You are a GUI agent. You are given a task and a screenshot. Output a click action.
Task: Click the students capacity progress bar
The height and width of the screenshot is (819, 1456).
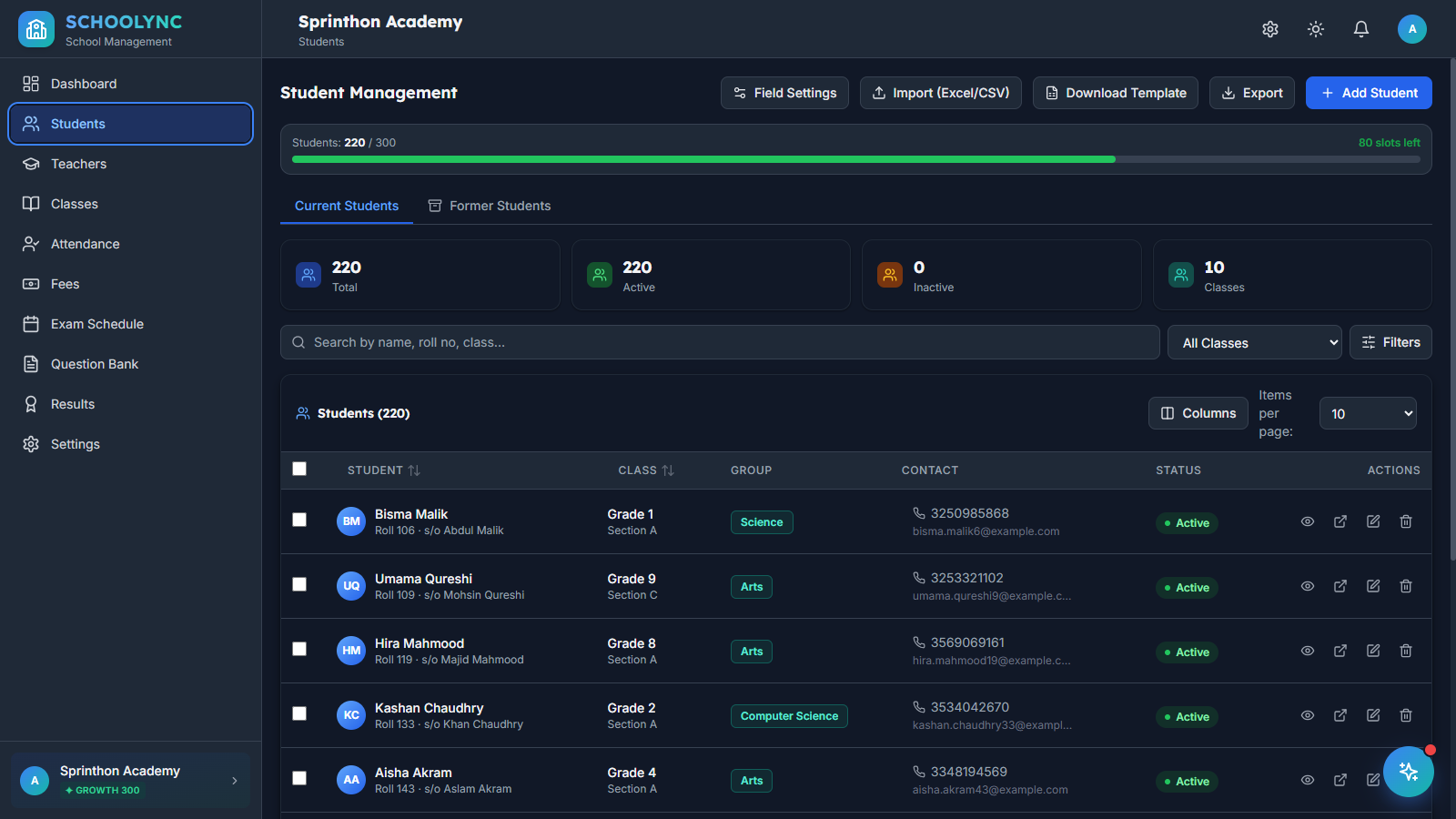pos(856,159)
